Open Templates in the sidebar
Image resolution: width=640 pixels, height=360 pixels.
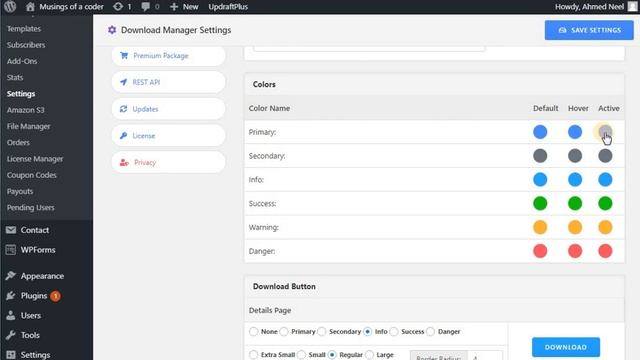click(24, 29)
